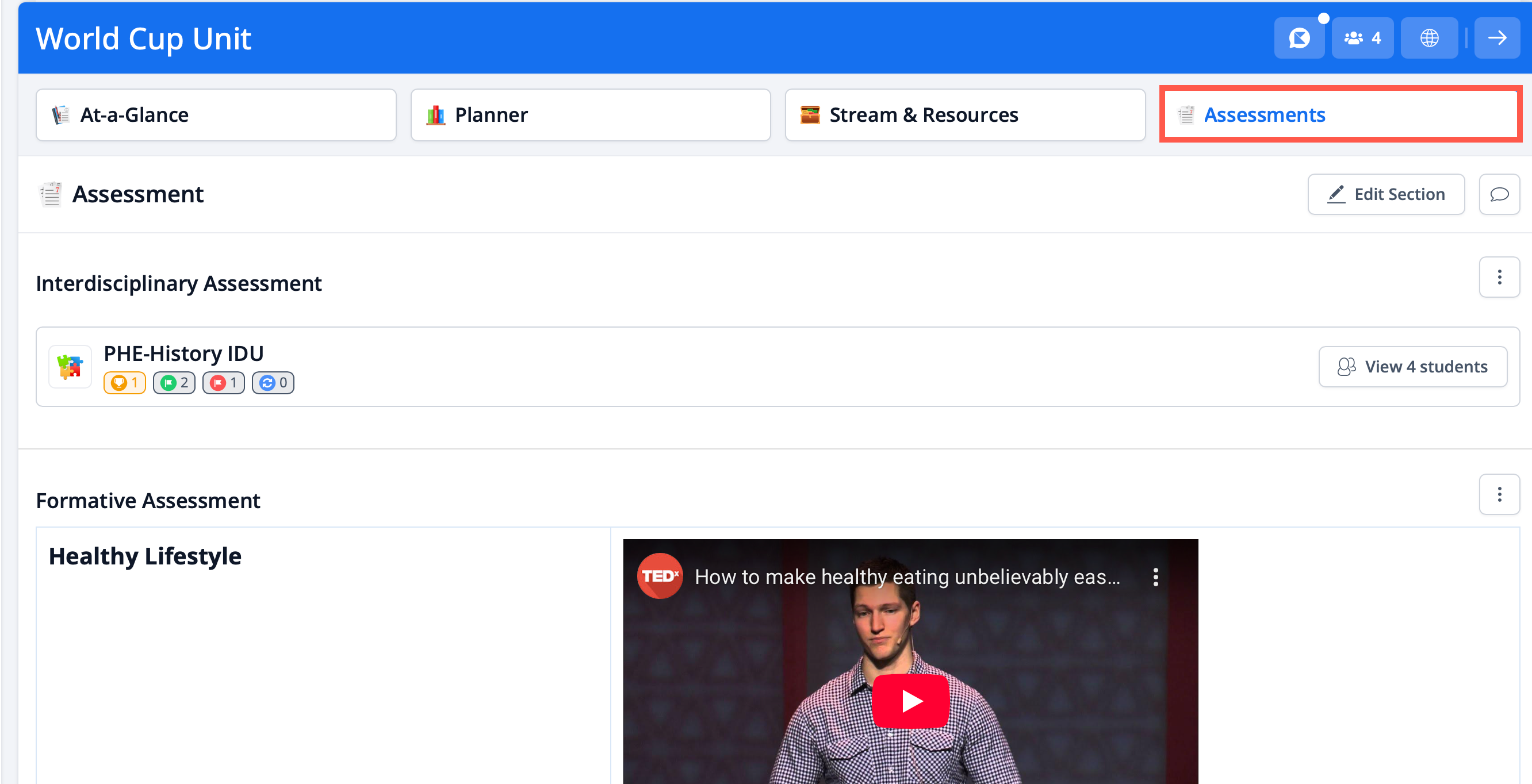Click the green flag badge showing 2

(174, 383)
